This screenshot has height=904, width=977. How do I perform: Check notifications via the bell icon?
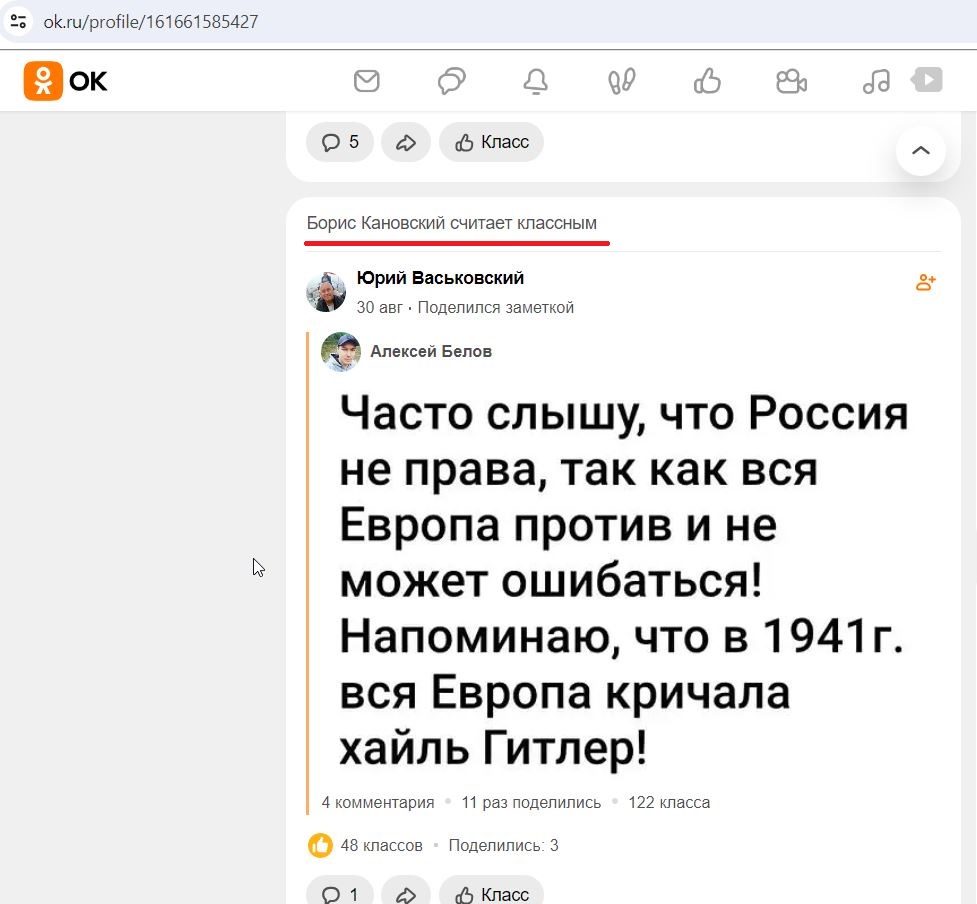click(536, 81)
